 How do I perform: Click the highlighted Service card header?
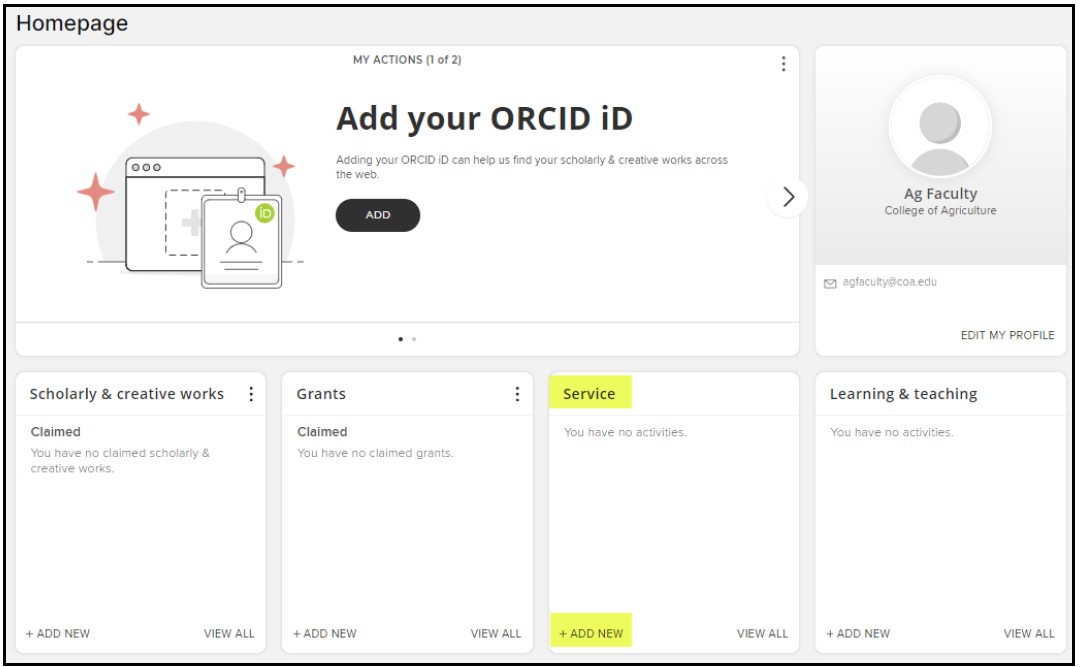coord(590,393)
